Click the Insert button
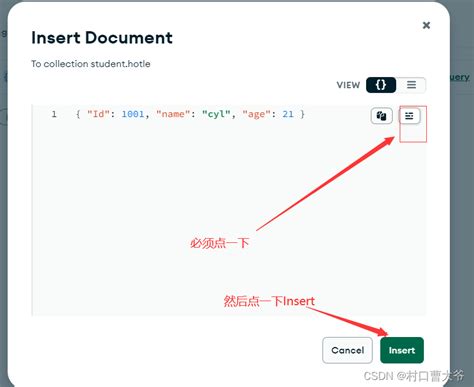 point(402,350)
